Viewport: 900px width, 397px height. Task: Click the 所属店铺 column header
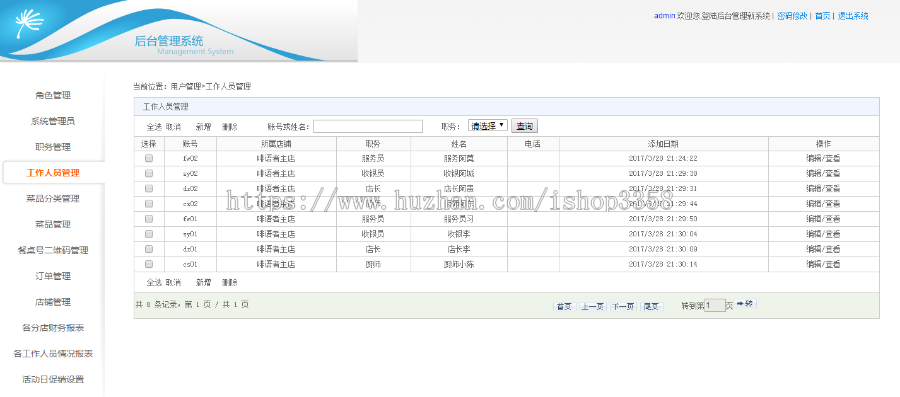(x=276, y=143)
